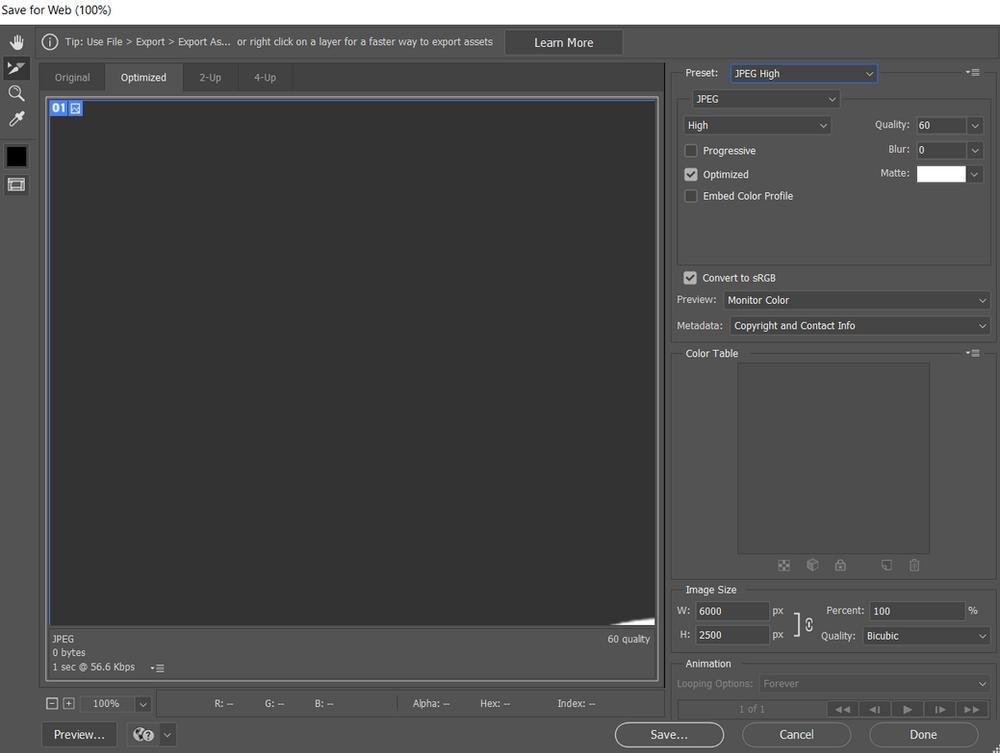Screen dimensions: 1000x753
Task: Click the lock selected colors icon
Action: pyautogui.click(x=840, y=565)
